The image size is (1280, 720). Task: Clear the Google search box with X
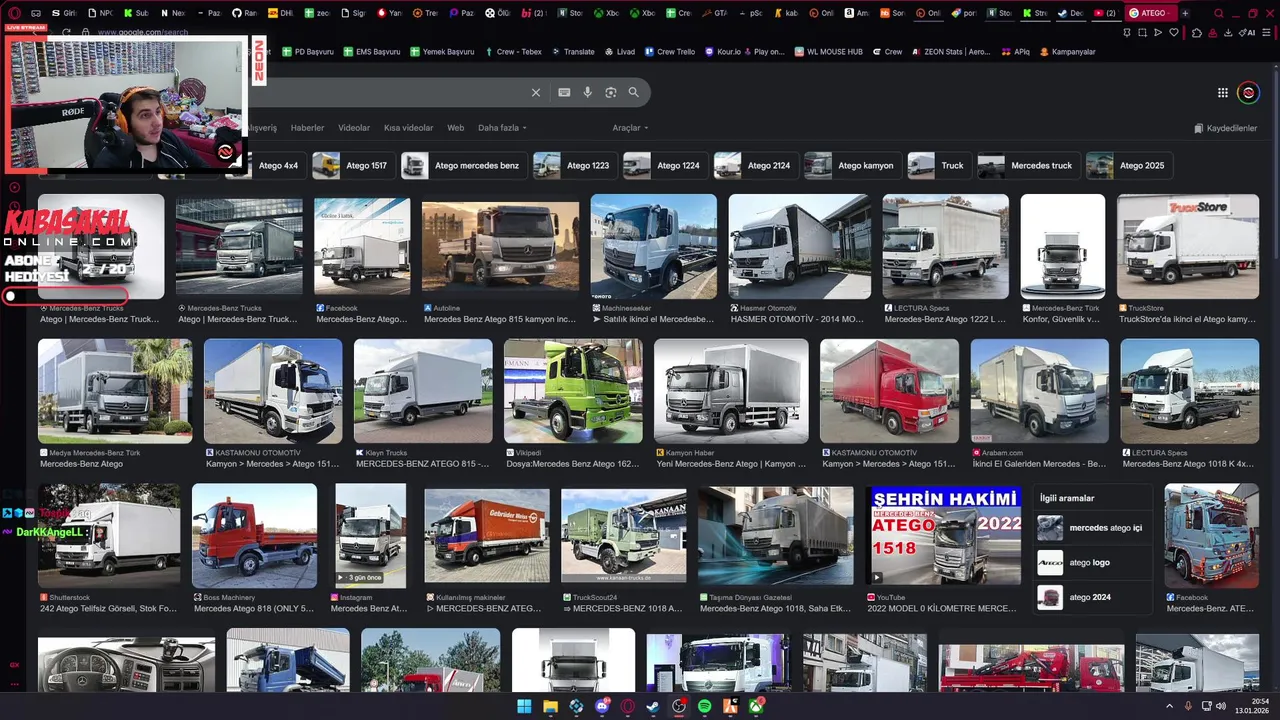536,92
